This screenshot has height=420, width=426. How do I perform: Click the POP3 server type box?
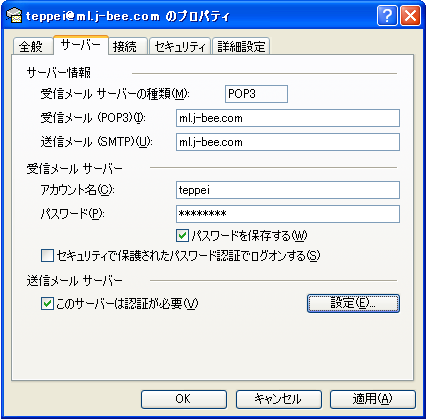point(256,94)
